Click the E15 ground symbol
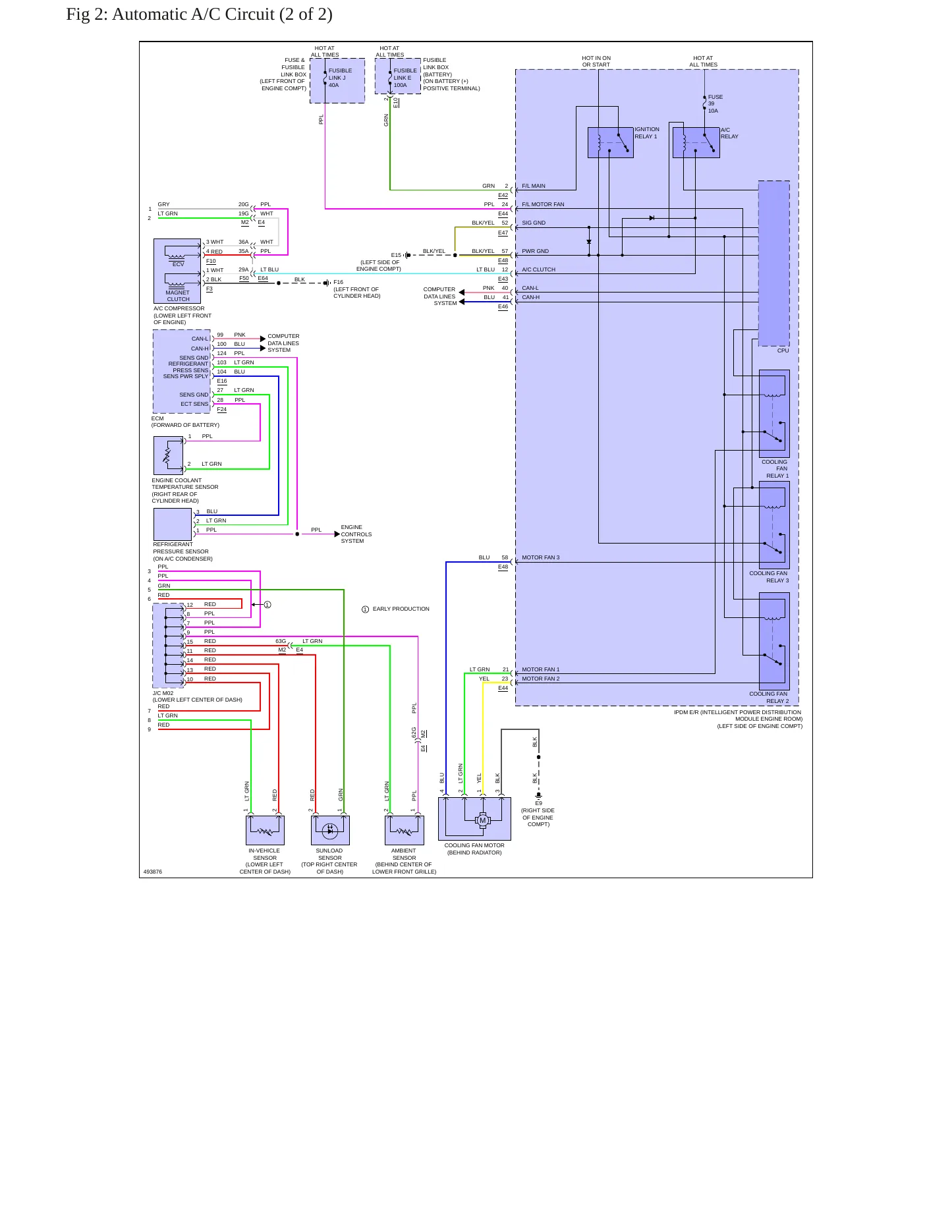Screen dimensions: 952x1232 (408, 255)
